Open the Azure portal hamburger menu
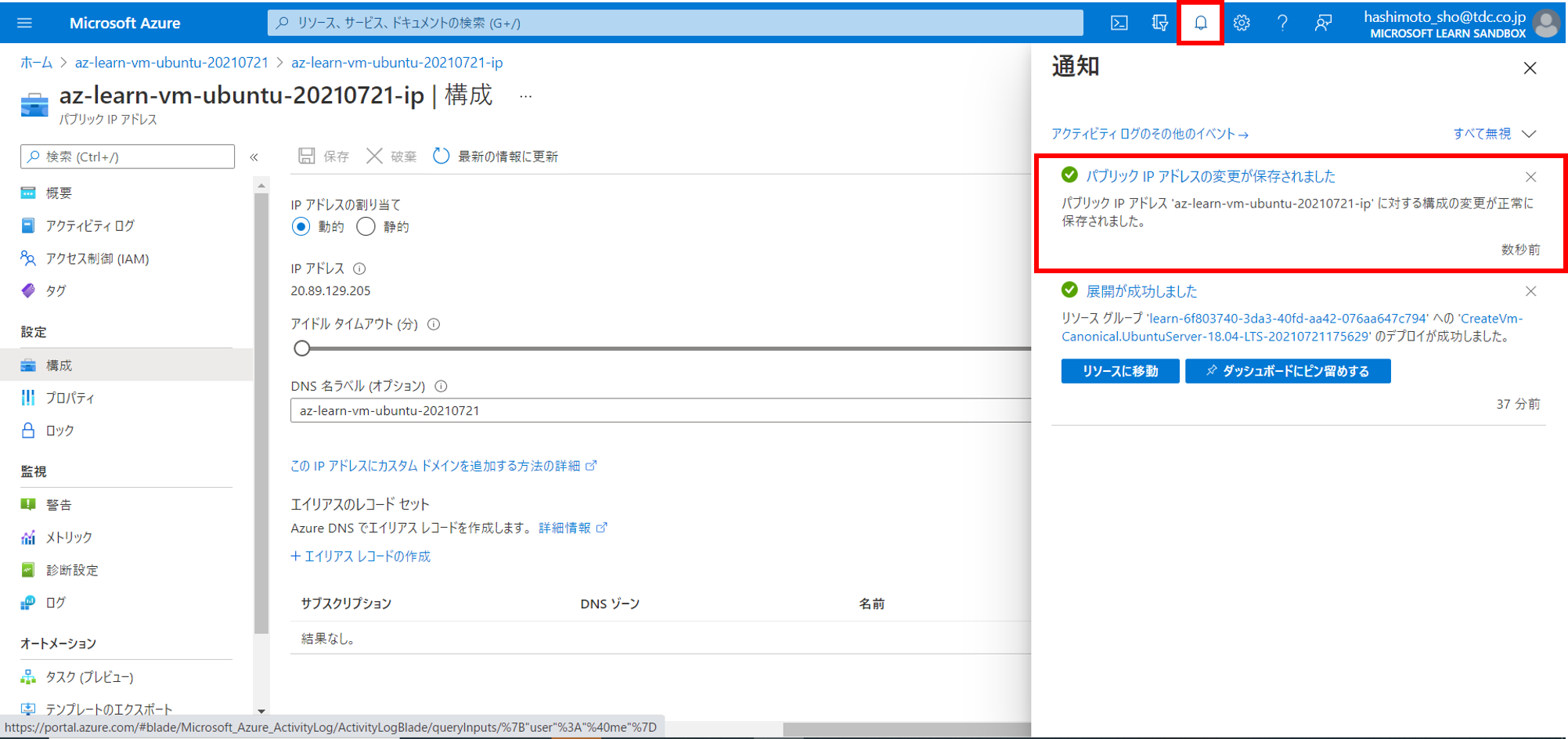The height and width of the screenshot is (739, 1568). click(24, 23)
